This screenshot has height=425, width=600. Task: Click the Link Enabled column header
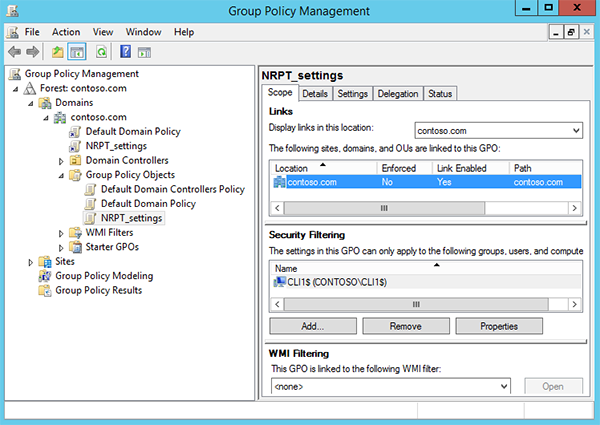pos(471,168)
